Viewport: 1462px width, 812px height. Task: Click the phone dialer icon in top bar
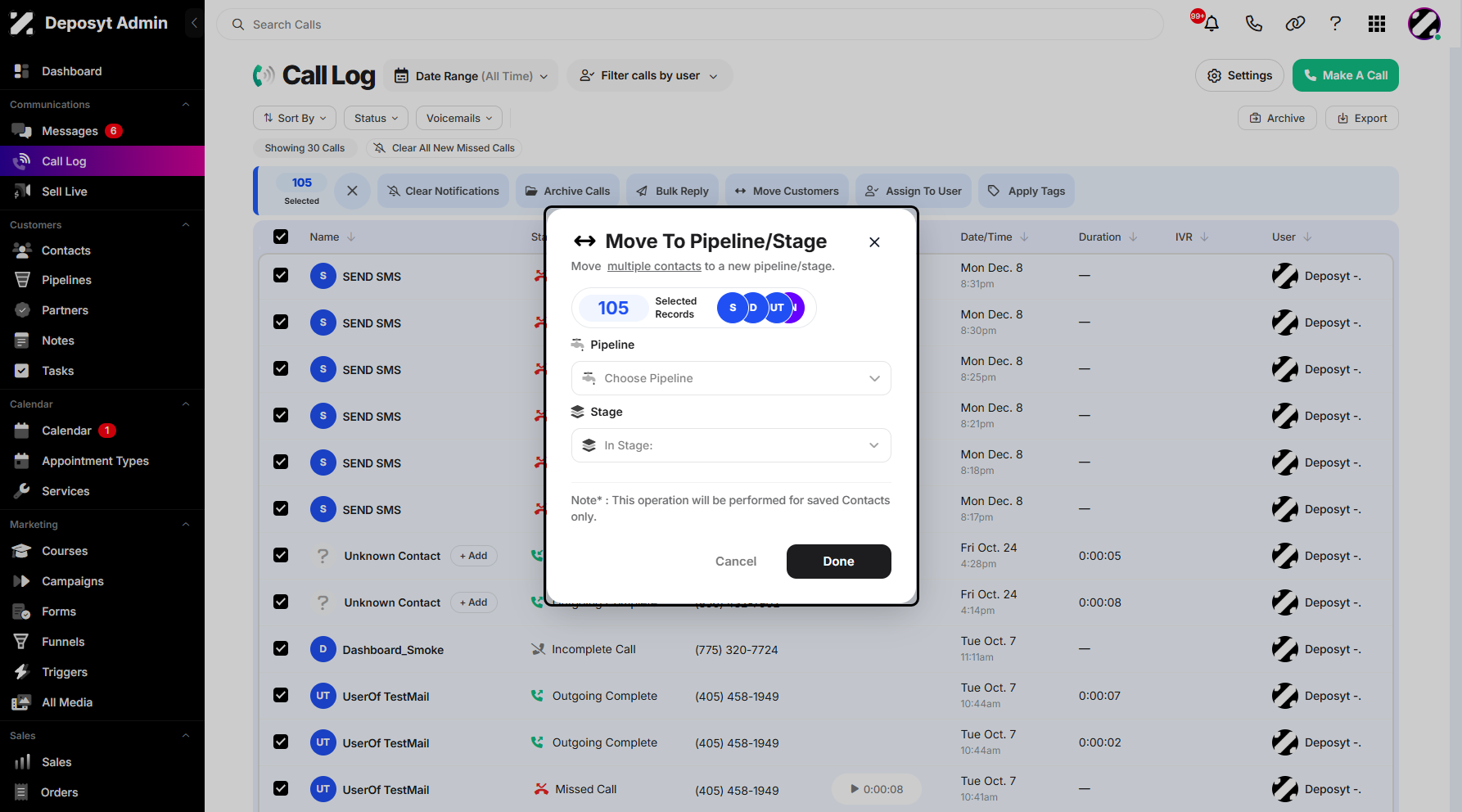click(x=1253, y=24)
